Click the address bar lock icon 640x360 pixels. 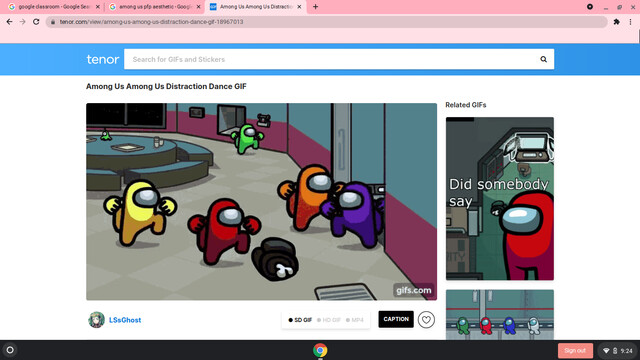point(53,22)
